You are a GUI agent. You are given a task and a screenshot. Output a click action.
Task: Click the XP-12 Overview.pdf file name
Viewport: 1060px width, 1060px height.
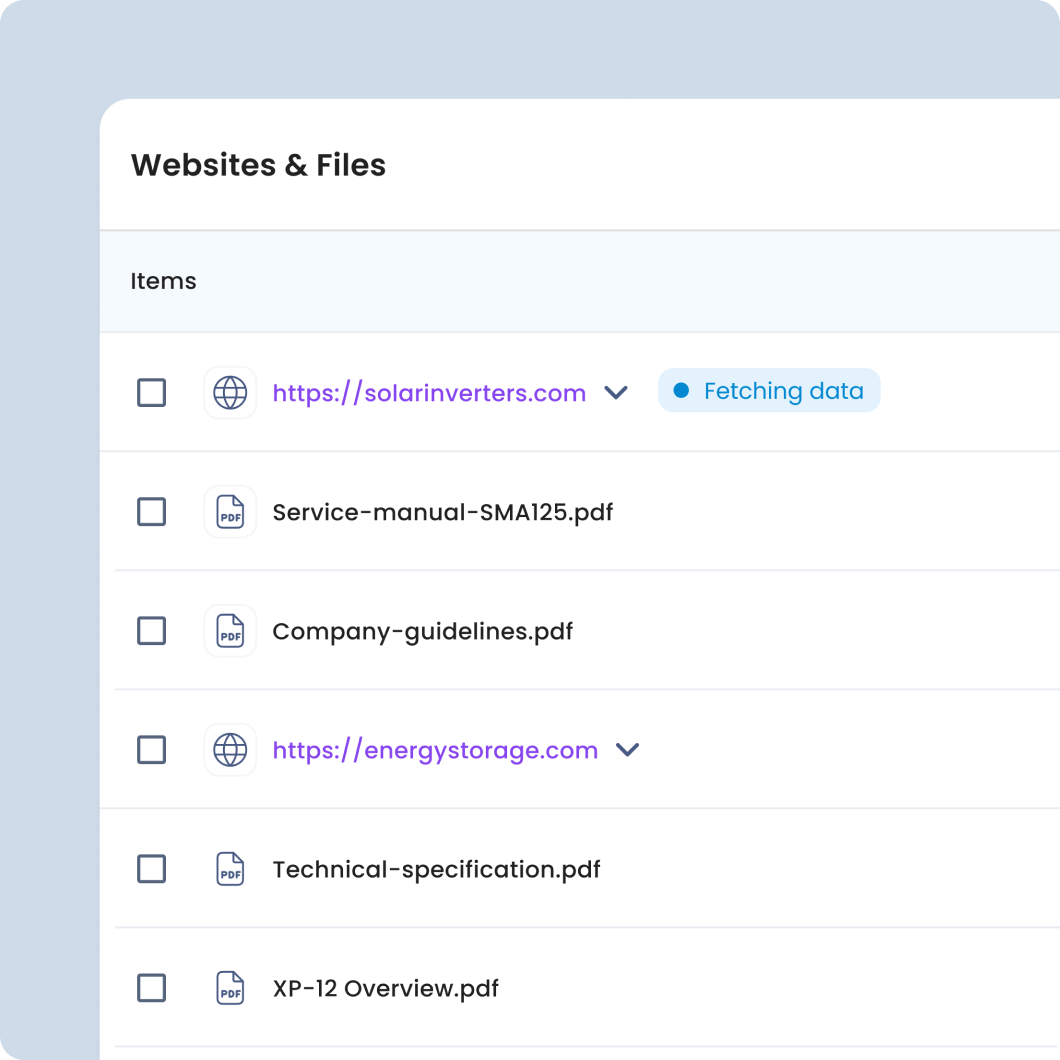pyautogui.click(x=385, y=988)
